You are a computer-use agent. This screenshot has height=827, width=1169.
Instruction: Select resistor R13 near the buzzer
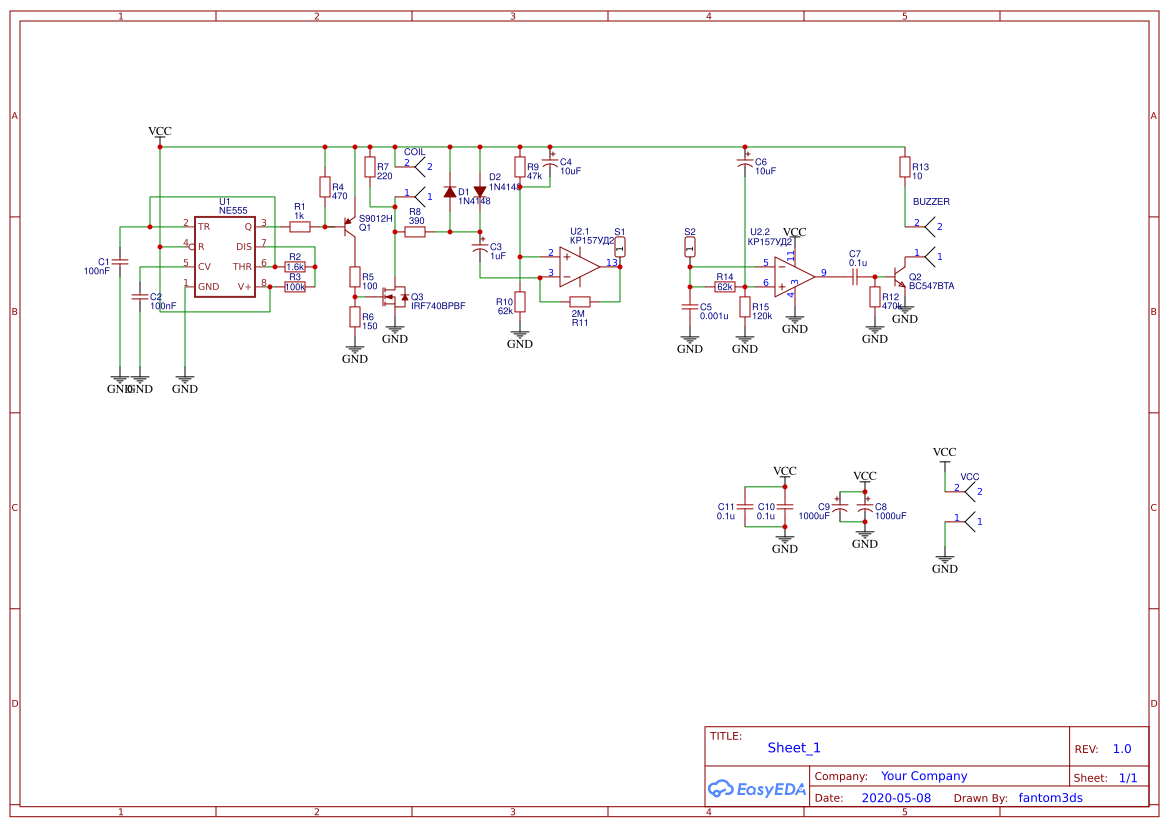click(905, 166)
